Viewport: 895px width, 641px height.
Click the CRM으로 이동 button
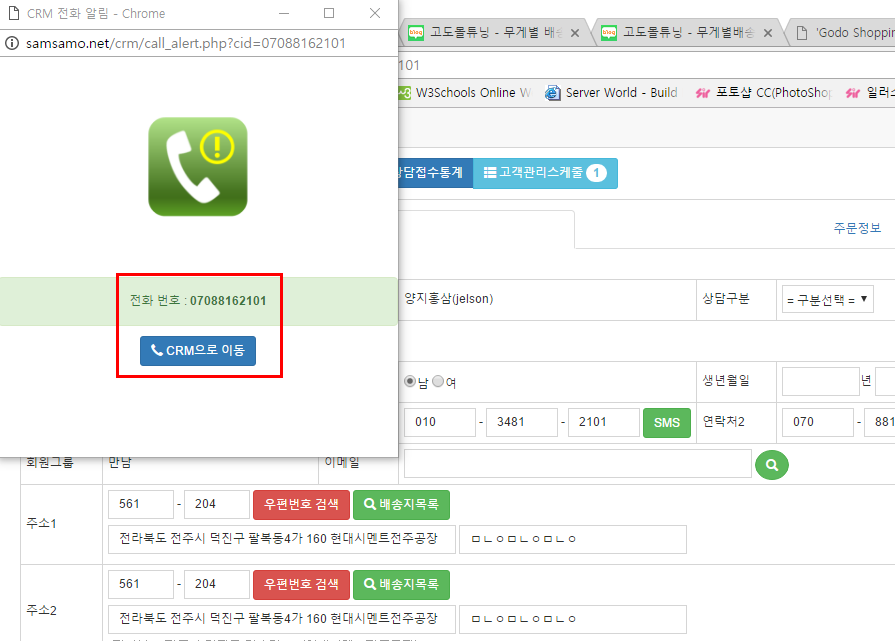tap(198, 351)
